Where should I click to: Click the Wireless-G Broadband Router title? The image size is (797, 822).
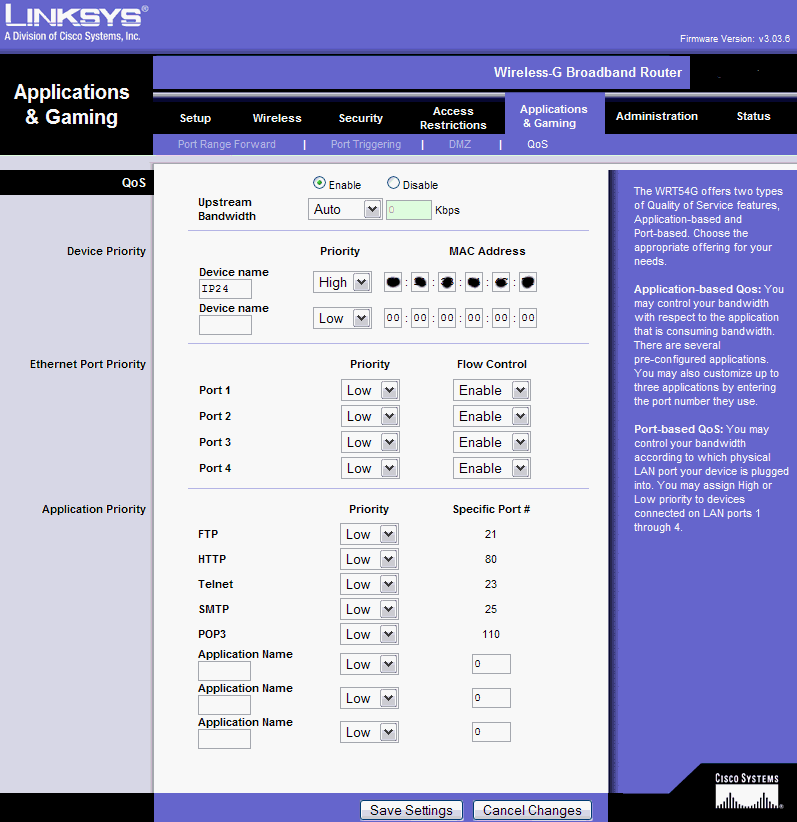(x=588, y=72)
